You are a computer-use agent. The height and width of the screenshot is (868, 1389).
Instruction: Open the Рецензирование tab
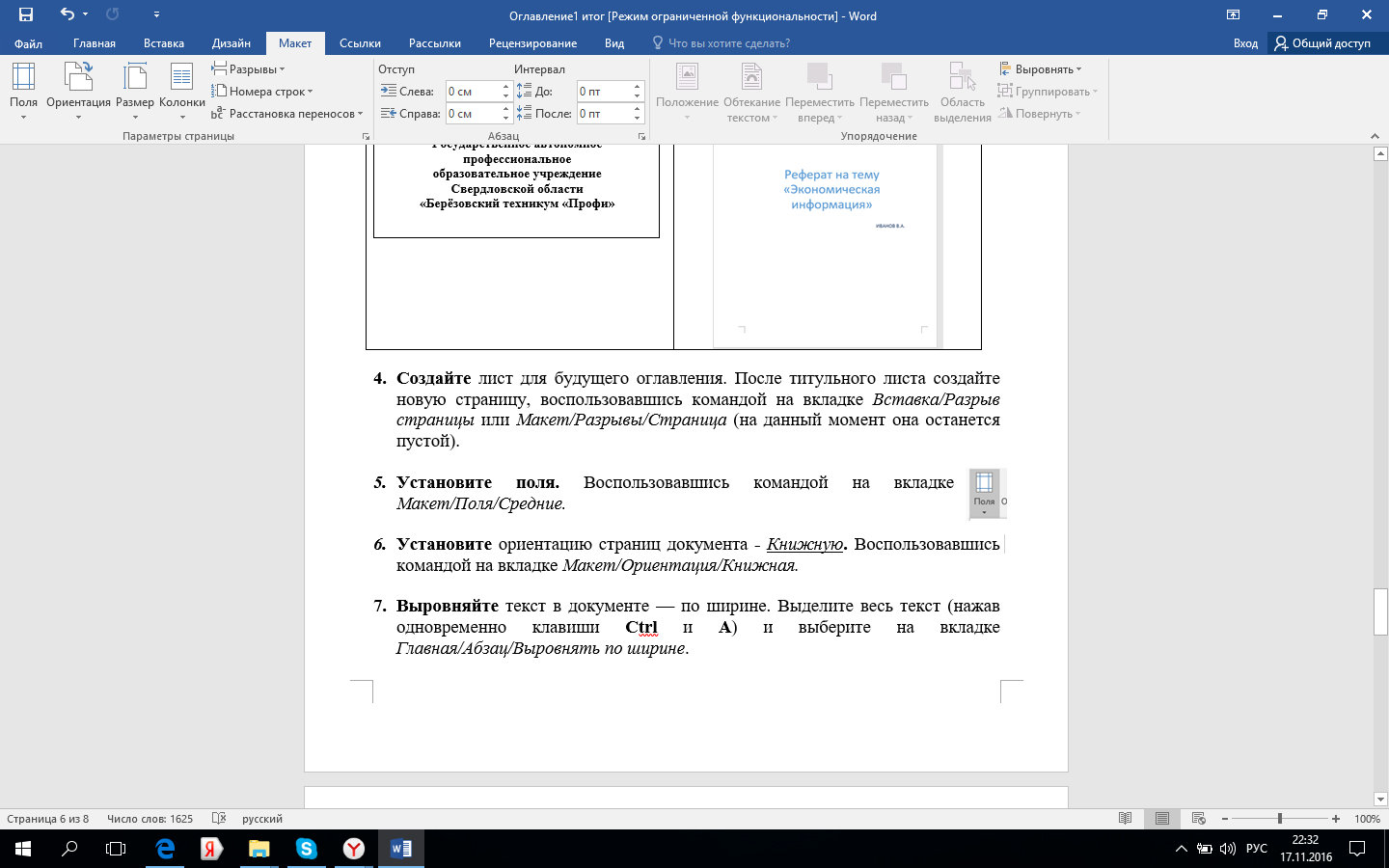pos(532,43)
